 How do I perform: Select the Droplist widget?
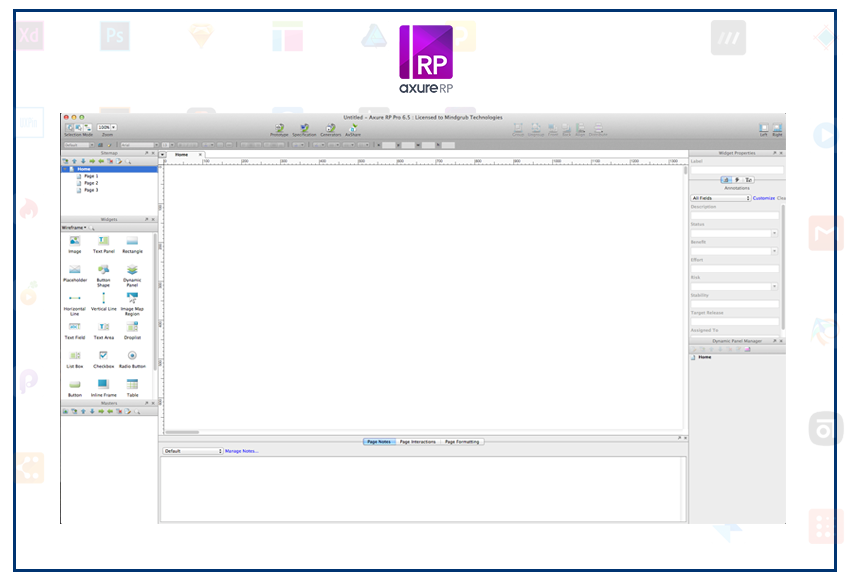point(132,330)
